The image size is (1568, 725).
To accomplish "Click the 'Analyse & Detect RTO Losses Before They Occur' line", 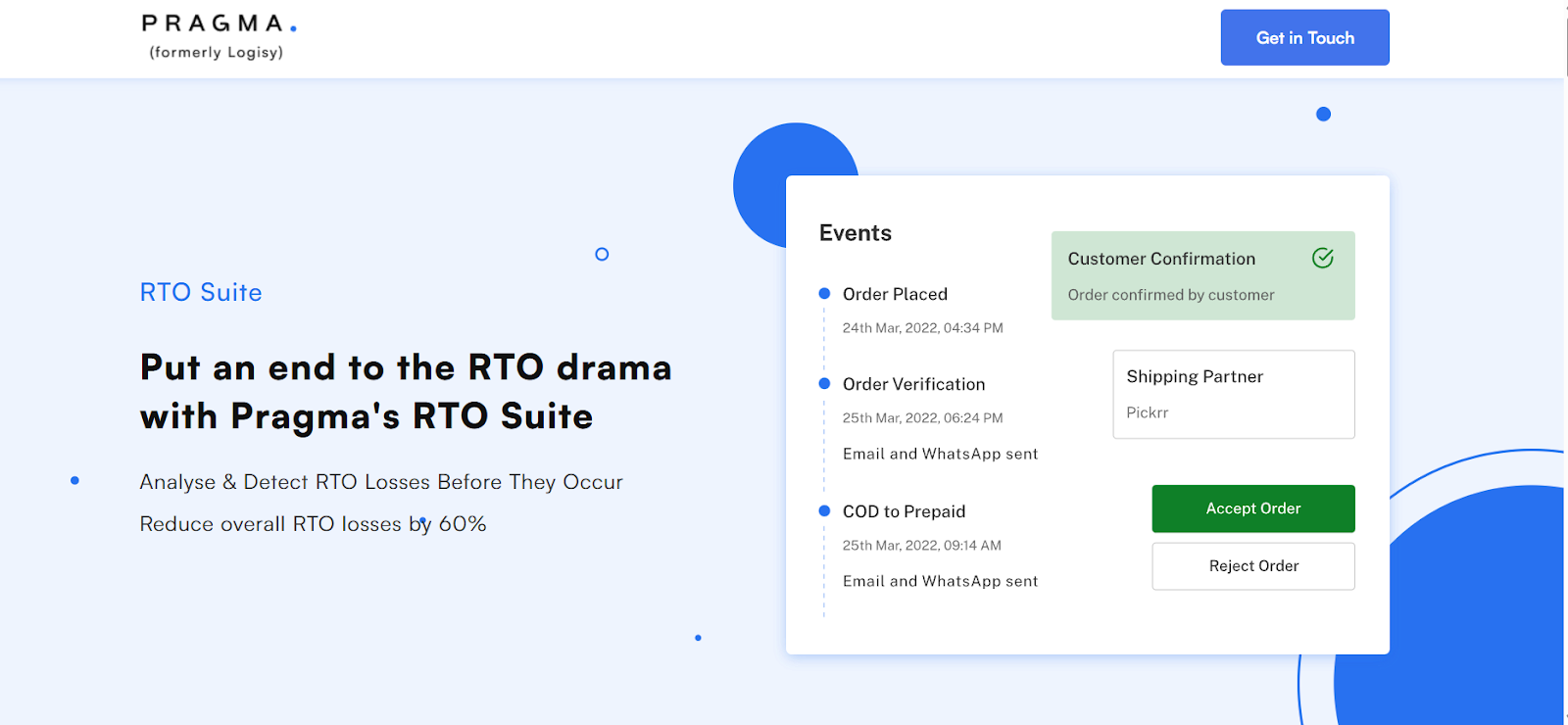I will click(381, 482).
